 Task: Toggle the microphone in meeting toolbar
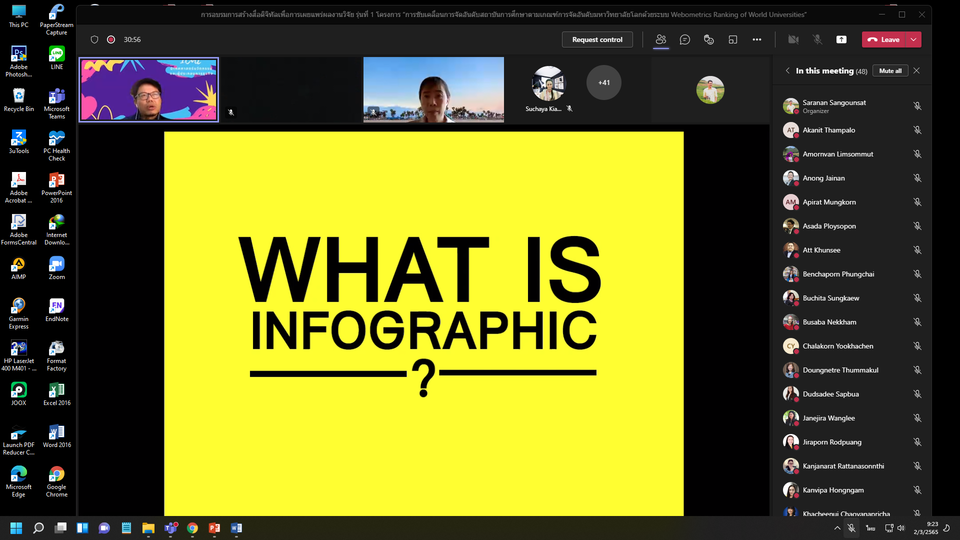coord(817,39)
